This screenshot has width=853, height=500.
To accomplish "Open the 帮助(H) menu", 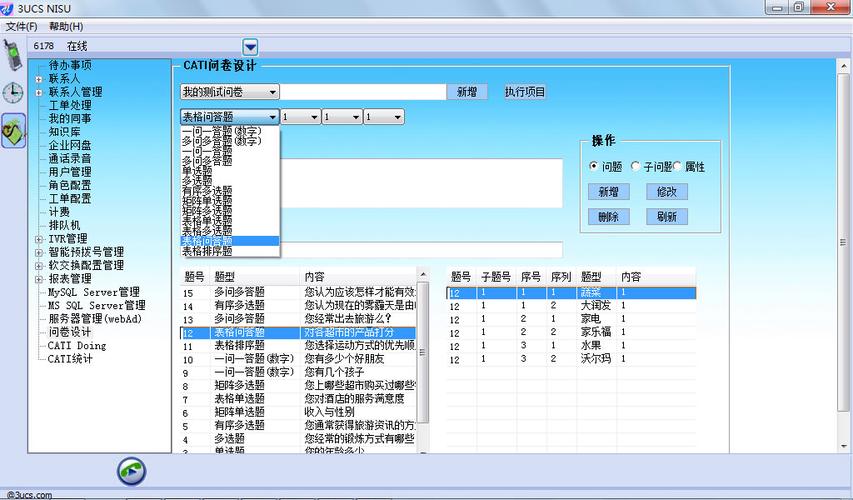I will tap(66, 26).
